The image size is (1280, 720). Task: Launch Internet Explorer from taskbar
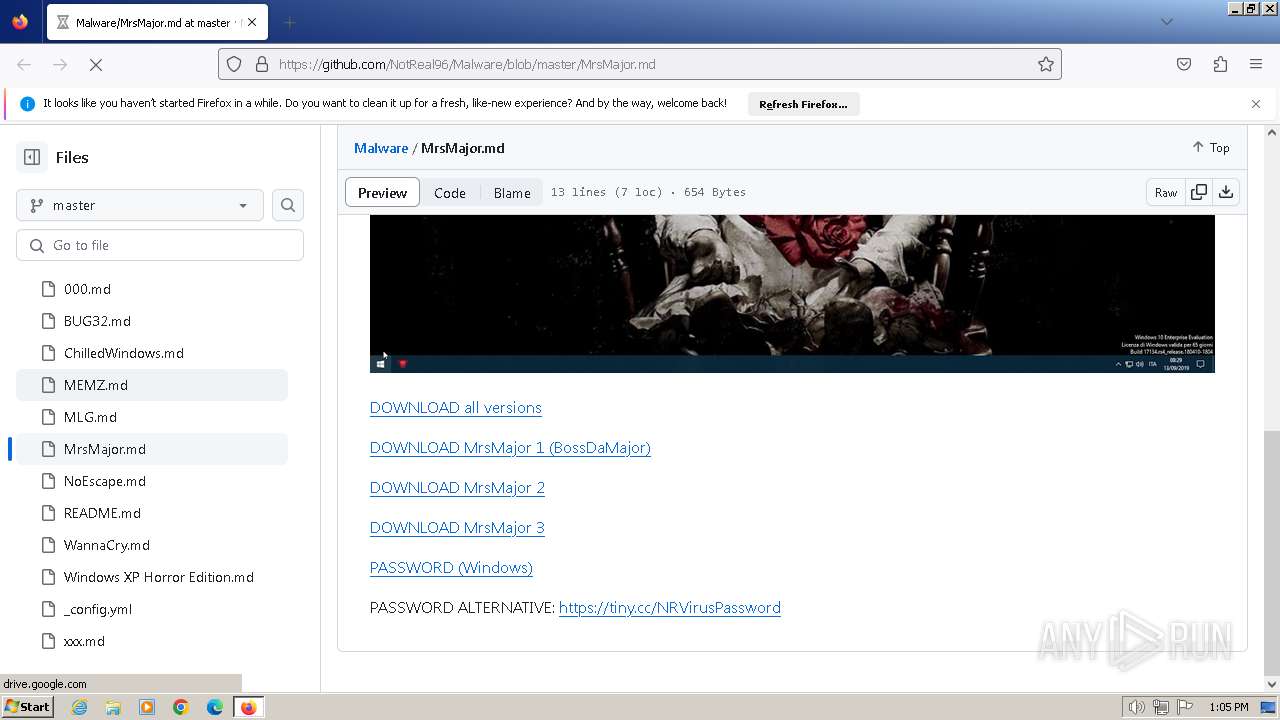pos(79,707)
